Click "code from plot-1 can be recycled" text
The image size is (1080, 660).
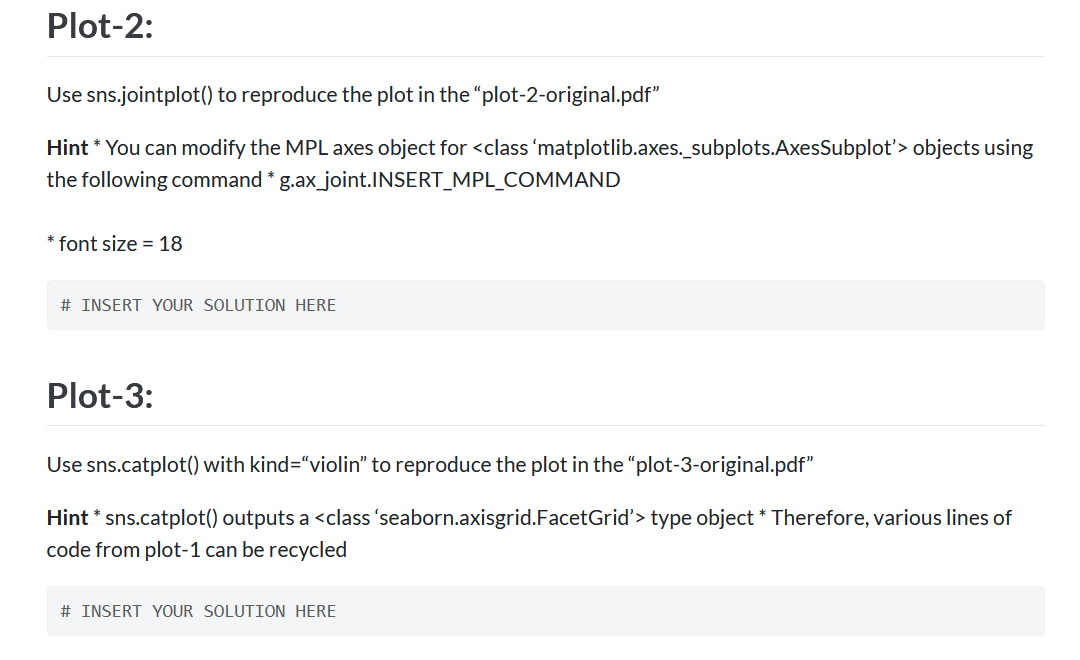pyautogui.click(x=197, y=550)
